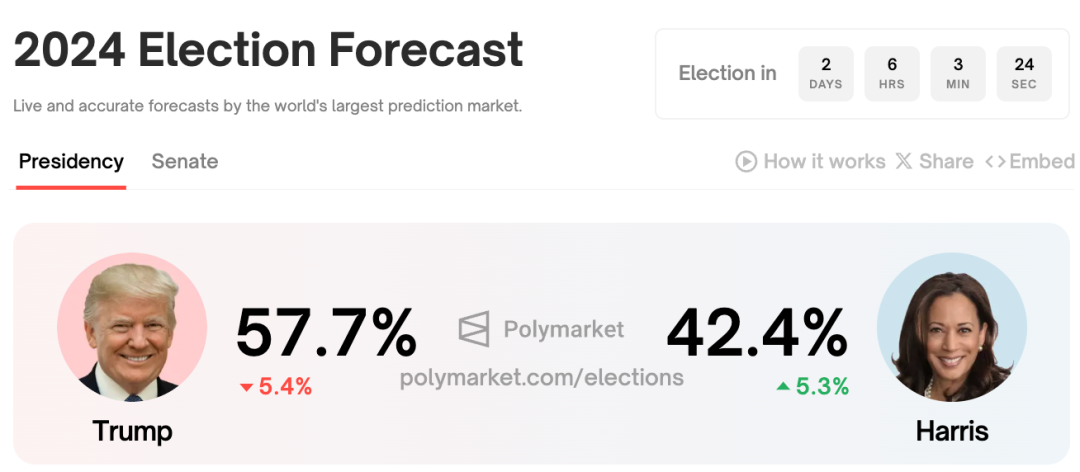Click the 2024 Election Forecast heading
The width and height of the screenshot is (1080, 472).
[269, 50]
